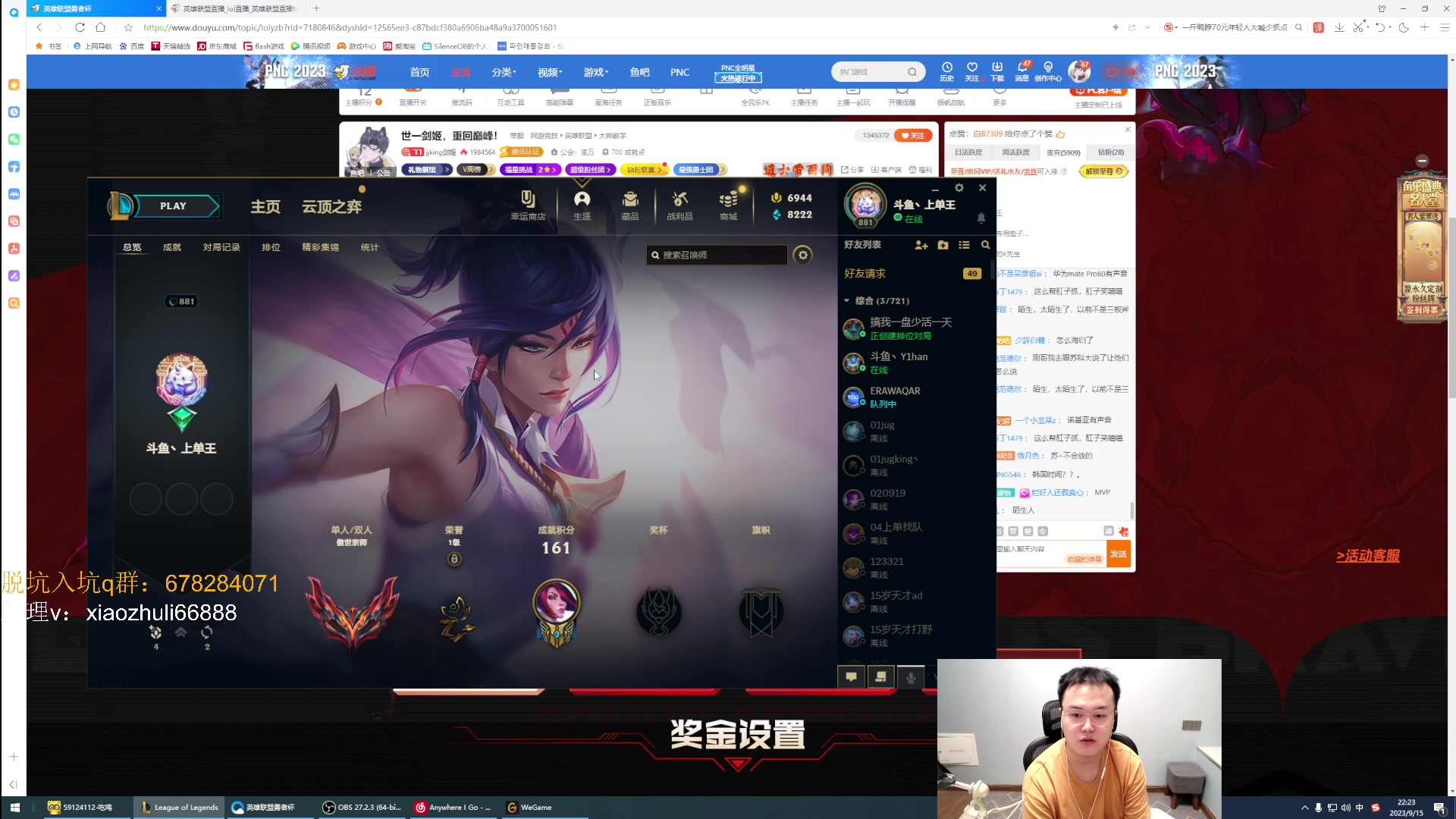Click the 好友请求 friend requests link
This screenshot has width=1456, height=819.
pos(865,274)
